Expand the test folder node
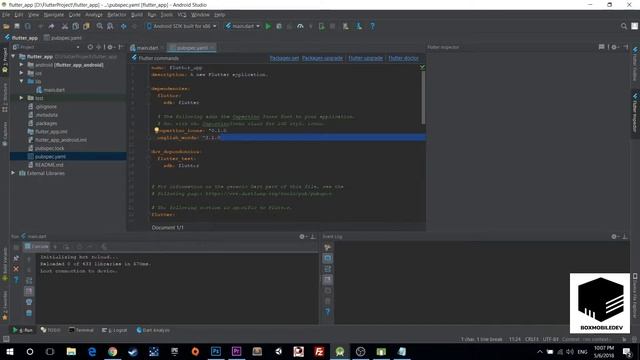640x360 pixels. [x=21, y=98]
